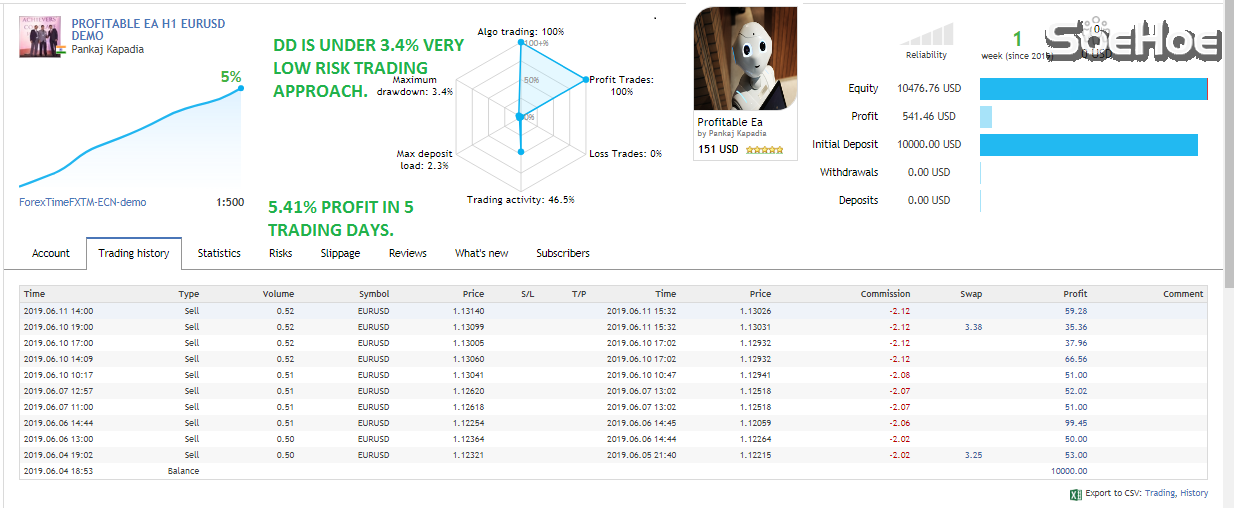Click the SoeHoe watermark logo
Image resolution: width=1234 pixels, height=508 pixels.
pyautogui.click(x=1133, y=42)
